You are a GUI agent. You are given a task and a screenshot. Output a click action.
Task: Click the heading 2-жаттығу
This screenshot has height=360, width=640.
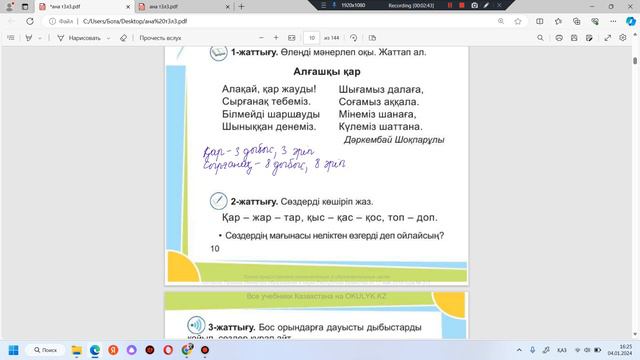[254, 202]
